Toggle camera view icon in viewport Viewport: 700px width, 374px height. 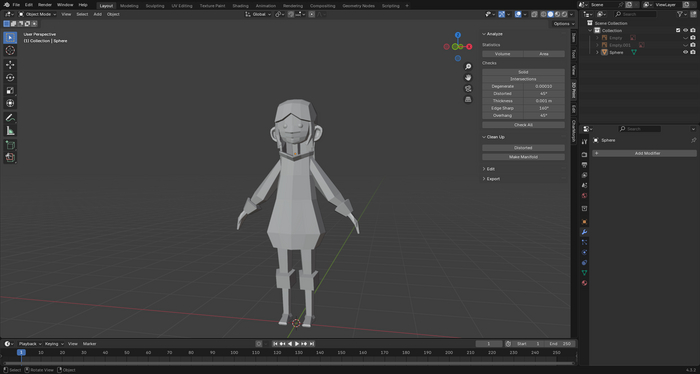pos(468,88)
